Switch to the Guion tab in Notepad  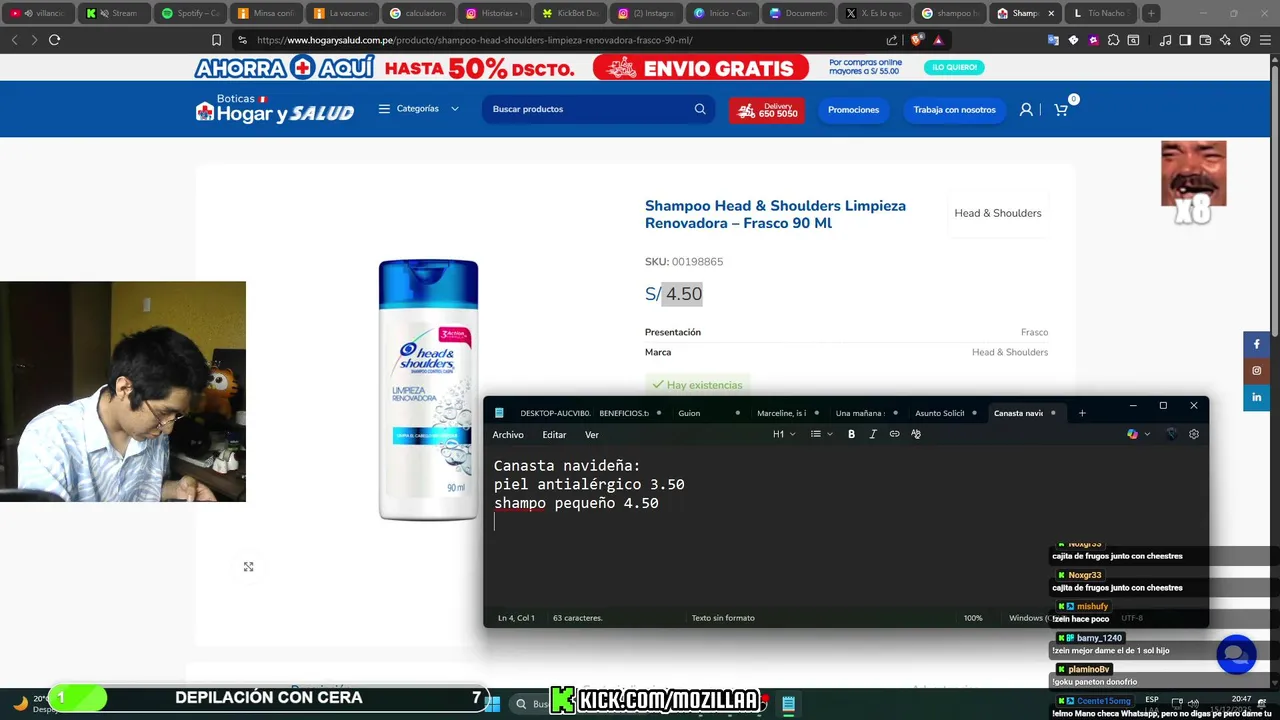pos(708,413)
